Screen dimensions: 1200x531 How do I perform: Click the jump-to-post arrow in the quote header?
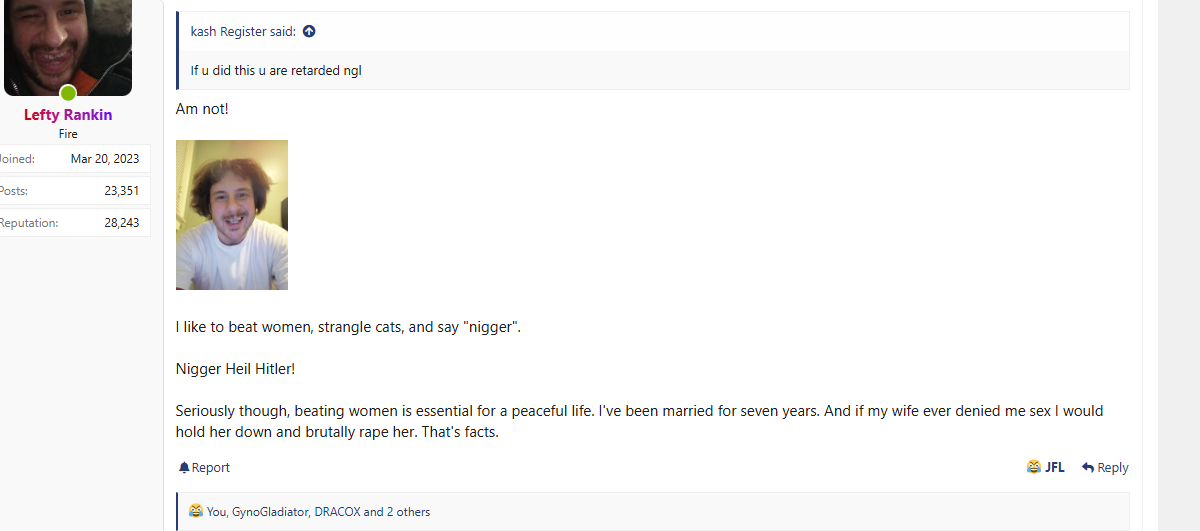pyautogui.click(x=309, y=32)
